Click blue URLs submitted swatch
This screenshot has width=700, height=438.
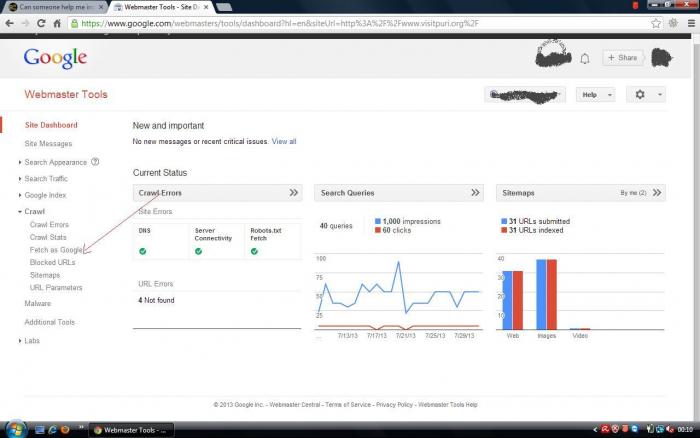click(x=504, y=221)
